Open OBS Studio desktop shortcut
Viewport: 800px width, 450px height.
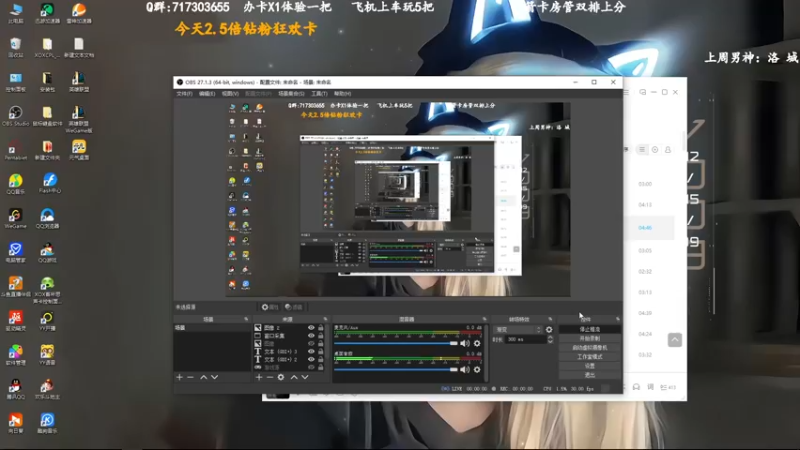pyautogui.click(x=15, y=116)
